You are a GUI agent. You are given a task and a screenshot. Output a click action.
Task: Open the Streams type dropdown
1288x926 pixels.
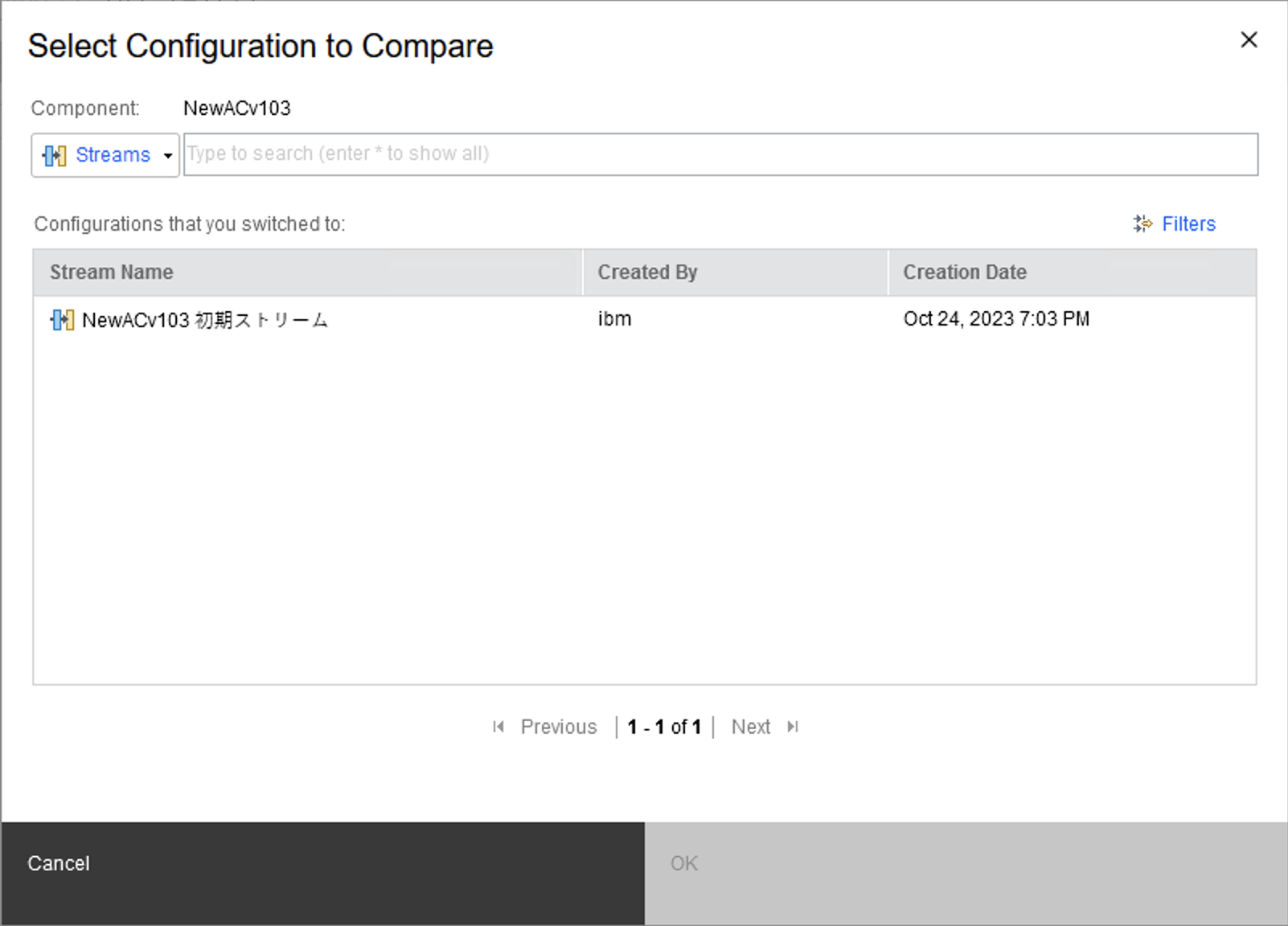click(x=105, y=155)
